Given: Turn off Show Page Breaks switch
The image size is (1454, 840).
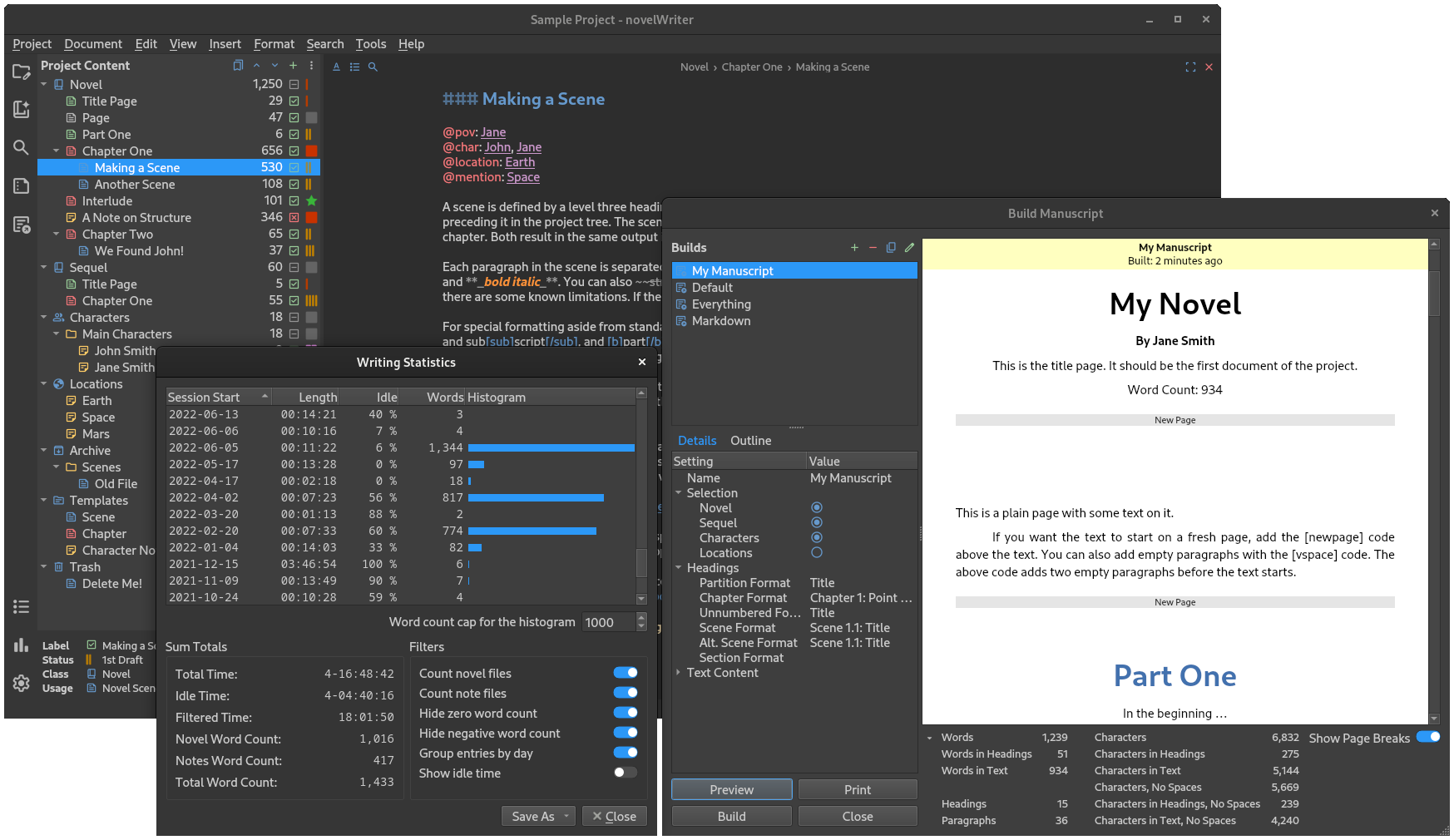Looking at the screenshot, I should coord(1428,737).
